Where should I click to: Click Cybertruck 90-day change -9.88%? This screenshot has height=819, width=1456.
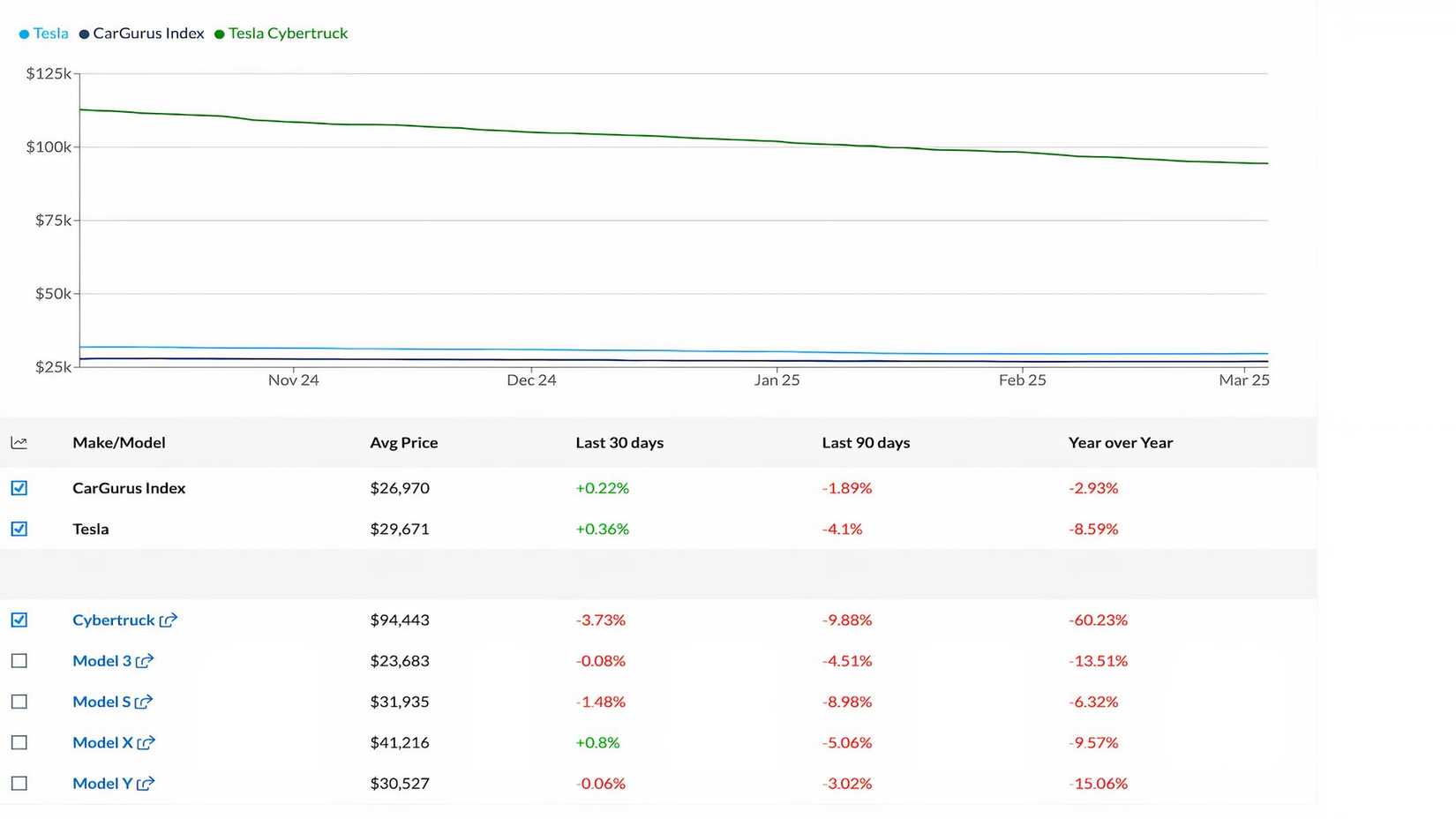[x=847, y=620]
